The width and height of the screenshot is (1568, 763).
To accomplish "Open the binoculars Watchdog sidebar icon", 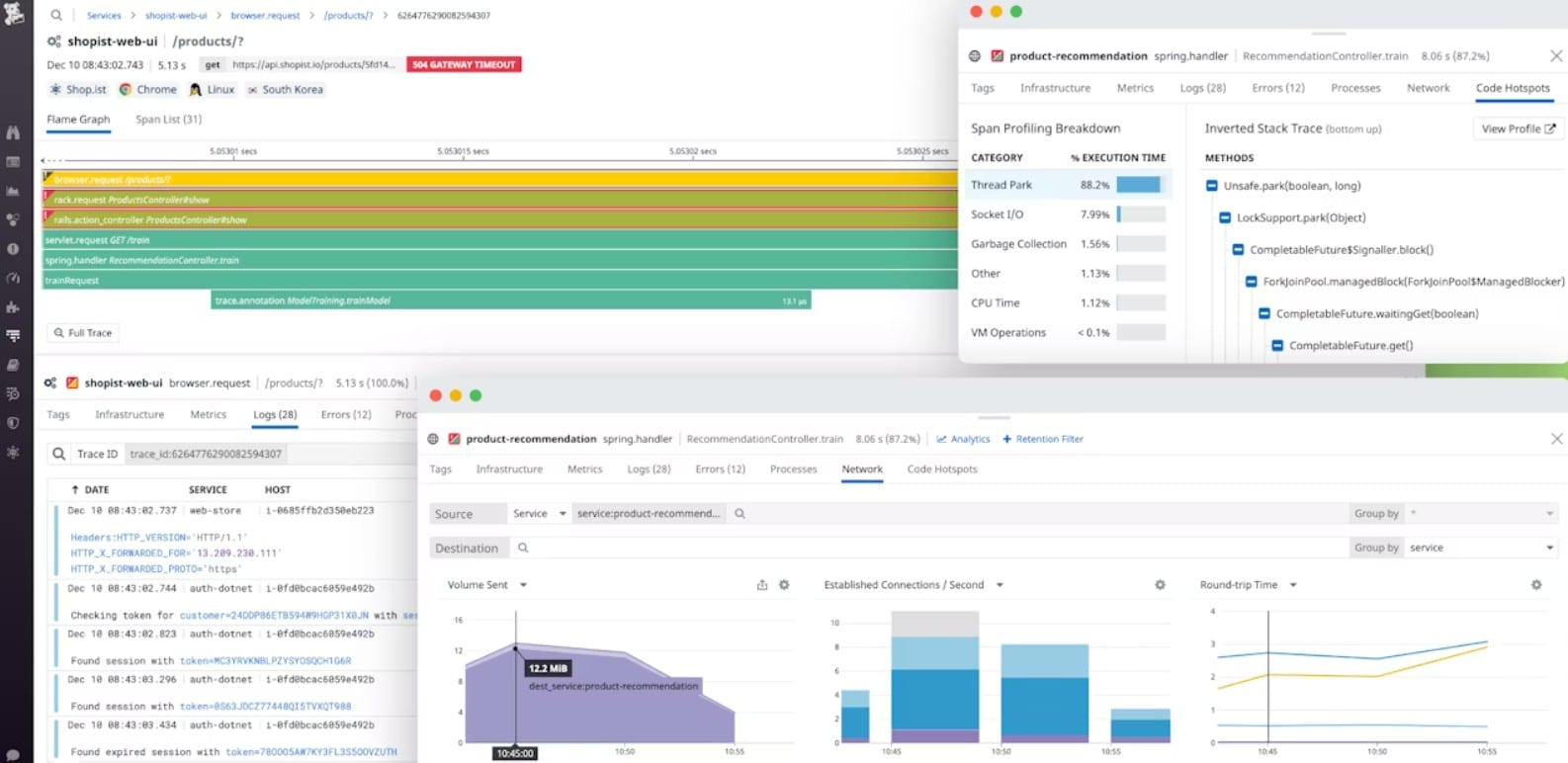I will tap(13, 132).
